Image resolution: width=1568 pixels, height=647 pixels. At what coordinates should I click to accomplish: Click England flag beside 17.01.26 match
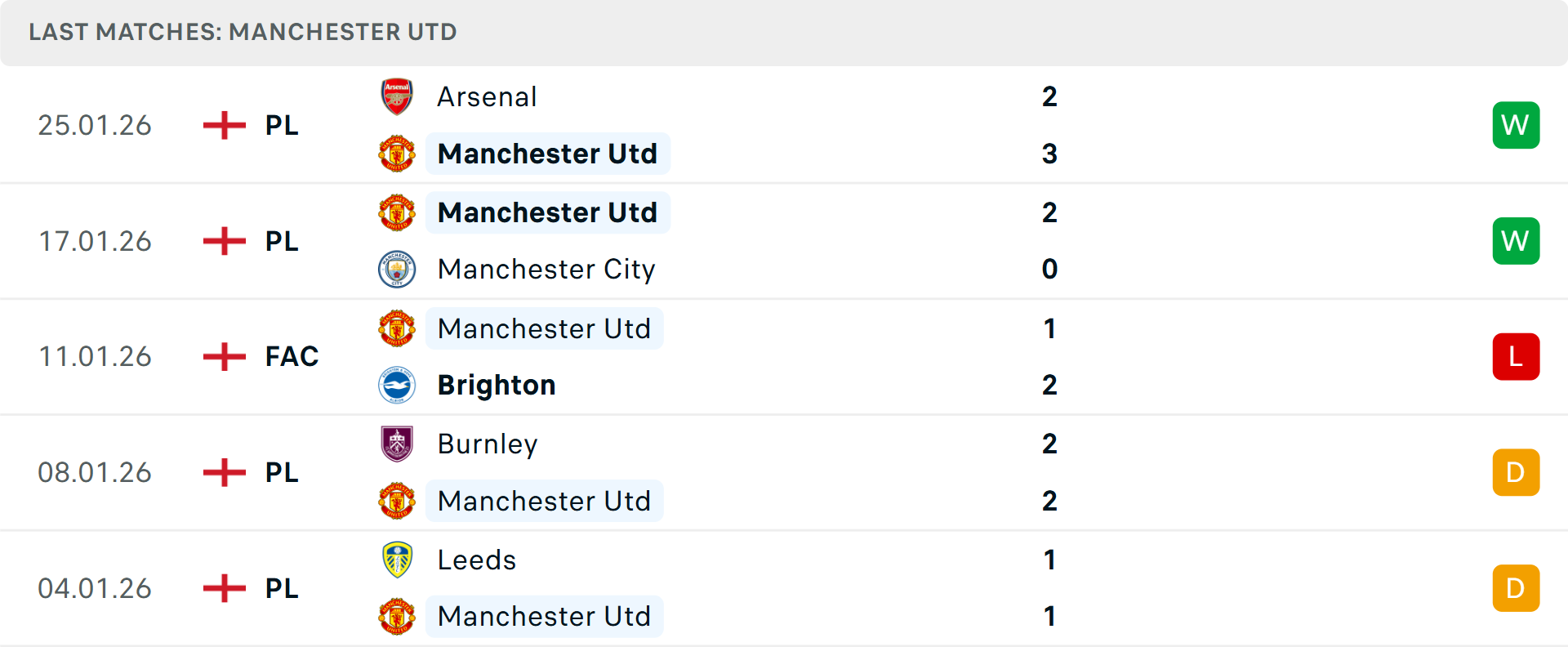(224, 241)
